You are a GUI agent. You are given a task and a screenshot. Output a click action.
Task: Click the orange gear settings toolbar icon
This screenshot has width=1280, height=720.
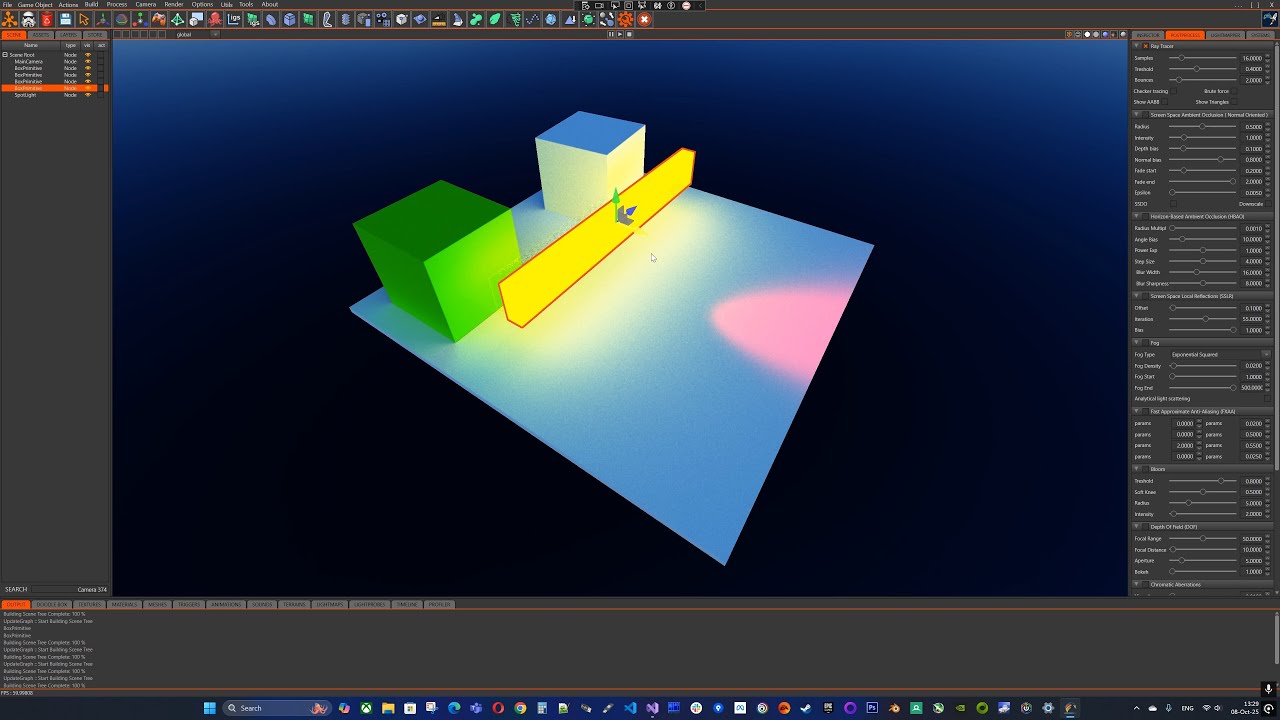coord(625,19)
